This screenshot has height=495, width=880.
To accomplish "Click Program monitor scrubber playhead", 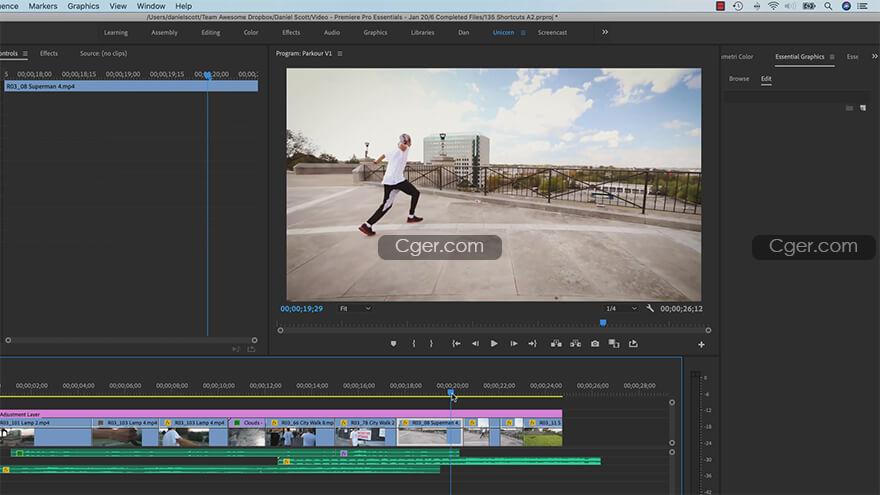I will [x=603, y=323].
